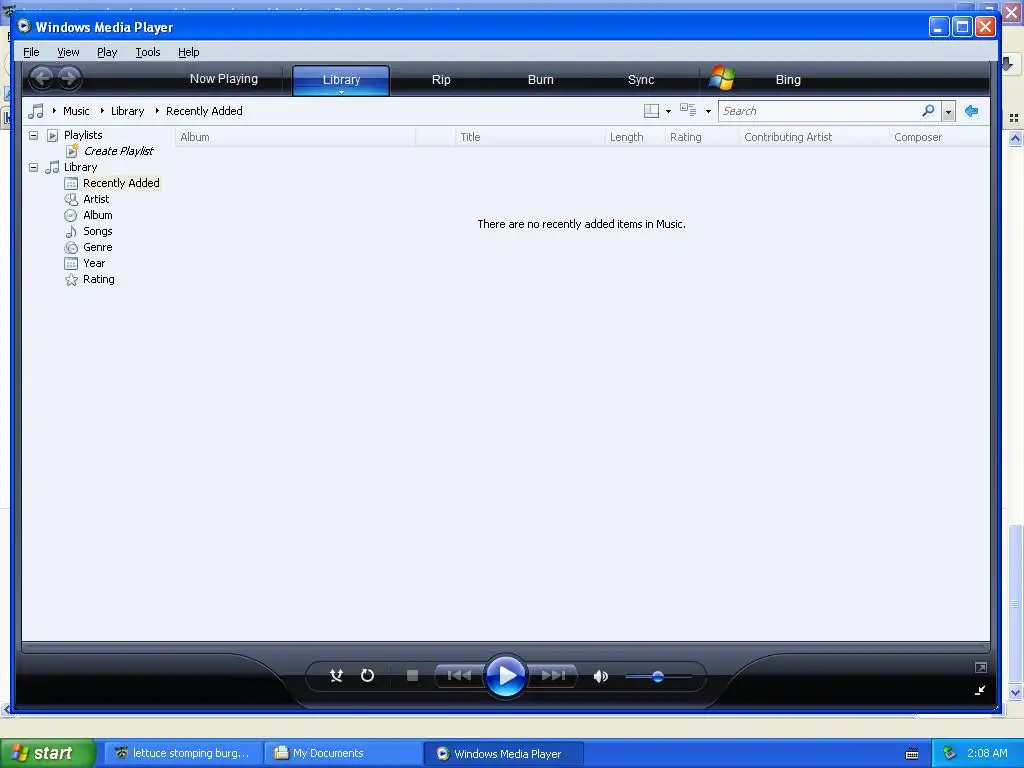Sort by Contributing Artist column header
The height and width of the screenshot is (768, 1024).
coord(814,137)
